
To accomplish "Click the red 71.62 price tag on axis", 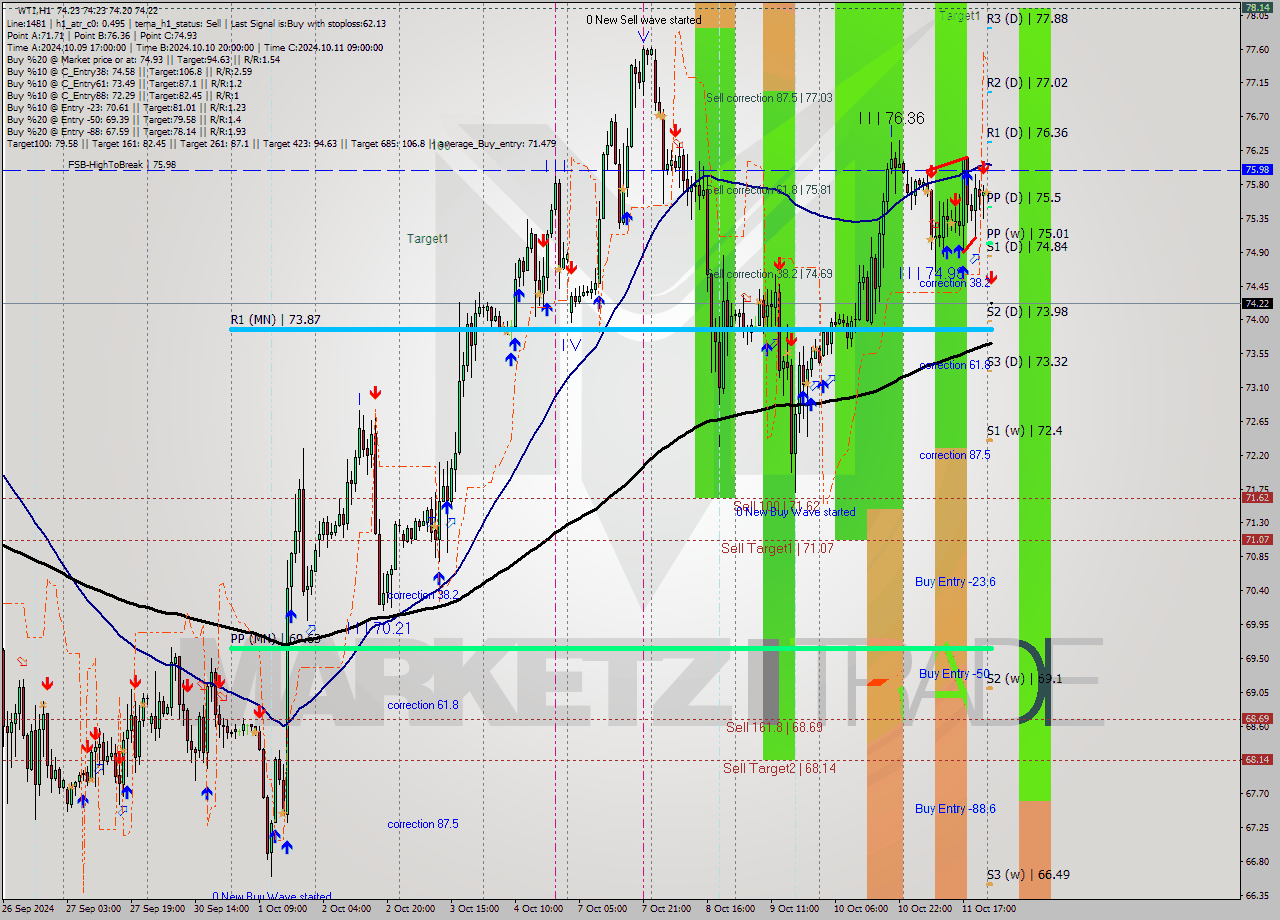I will point(1257,497).
